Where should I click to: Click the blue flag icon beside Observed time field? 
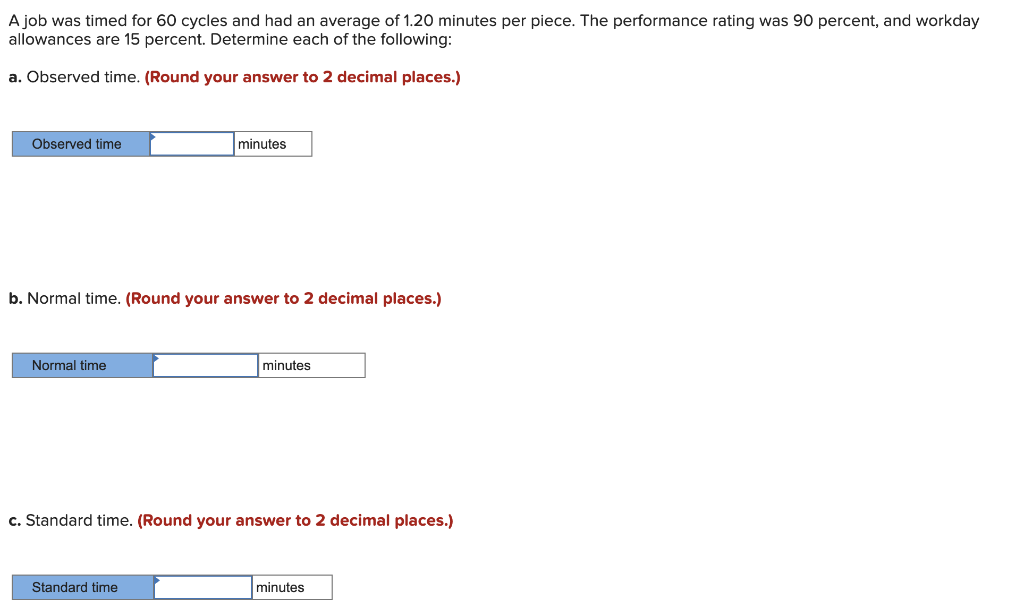tap(150, 138)
